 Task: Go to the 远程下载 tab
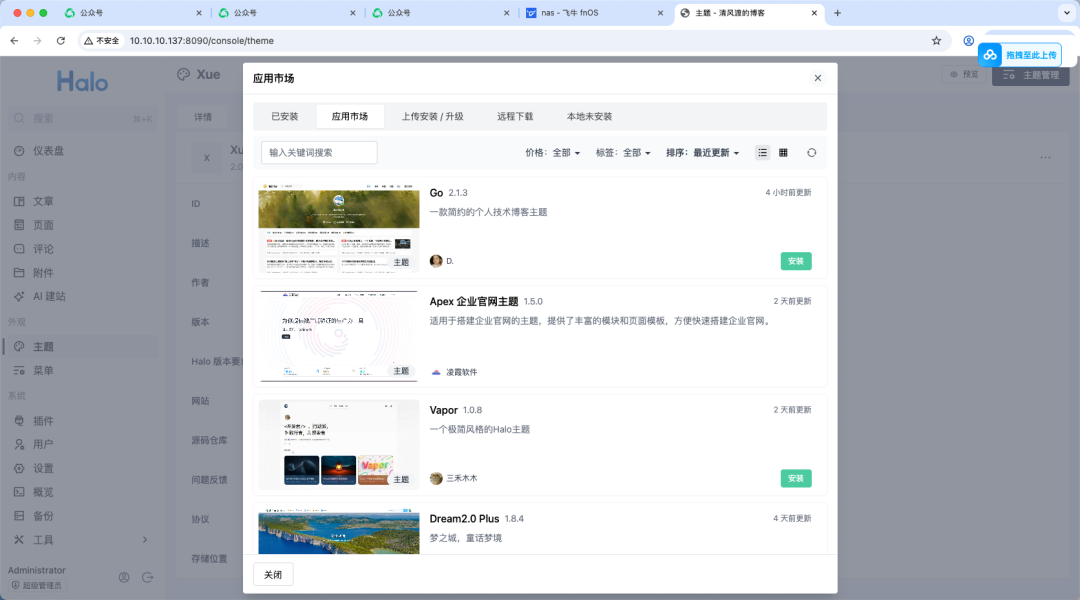coord(515,116)
